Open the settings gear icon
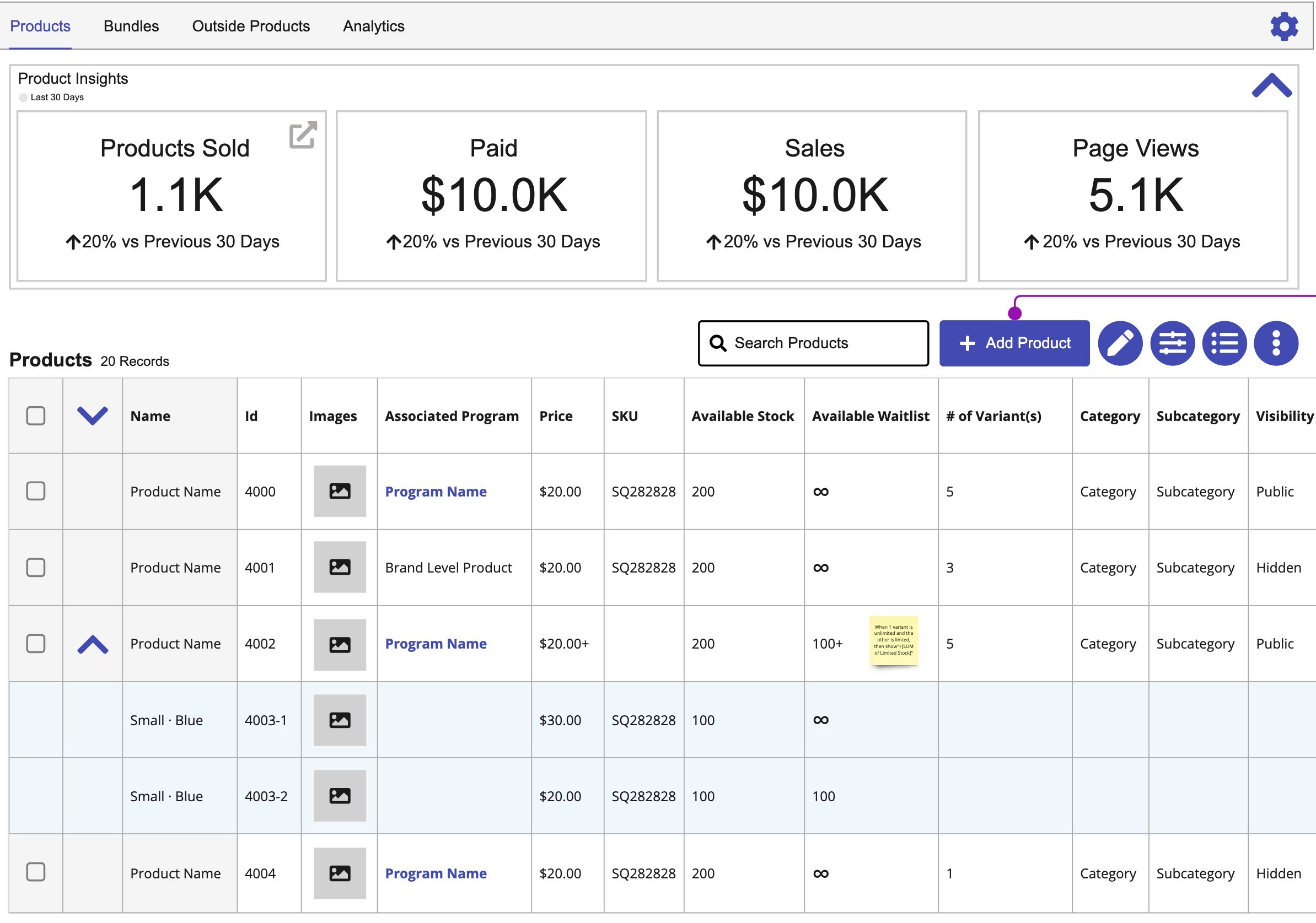 pyautogui.click(x=1284, y=26)
